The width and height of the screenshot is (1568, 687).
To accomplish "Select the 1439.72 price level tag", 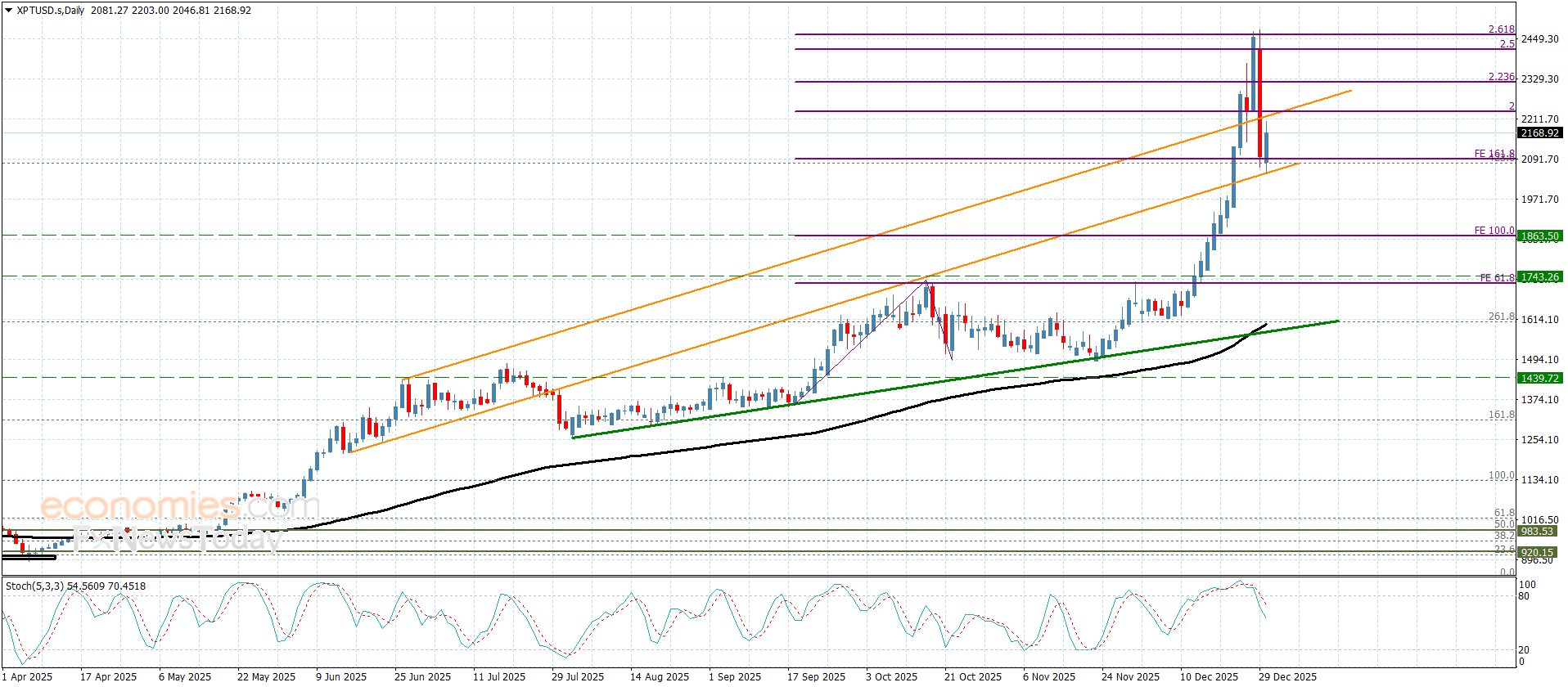I will coord(1539,378).
